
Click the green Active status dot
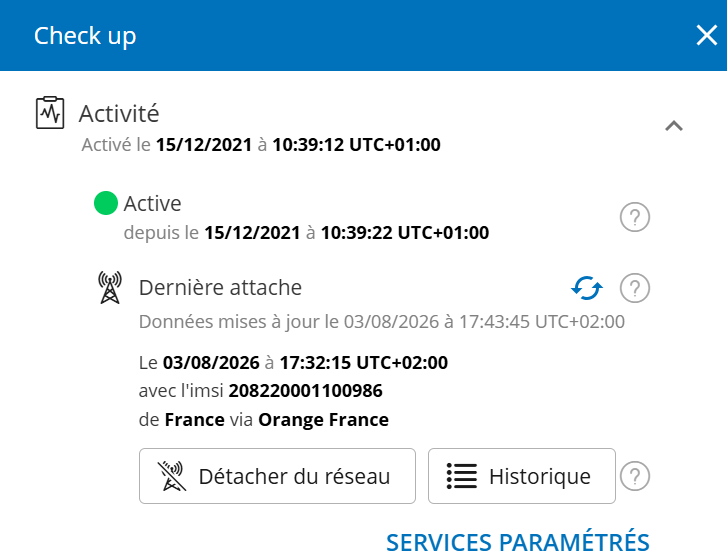pos(106,203)
